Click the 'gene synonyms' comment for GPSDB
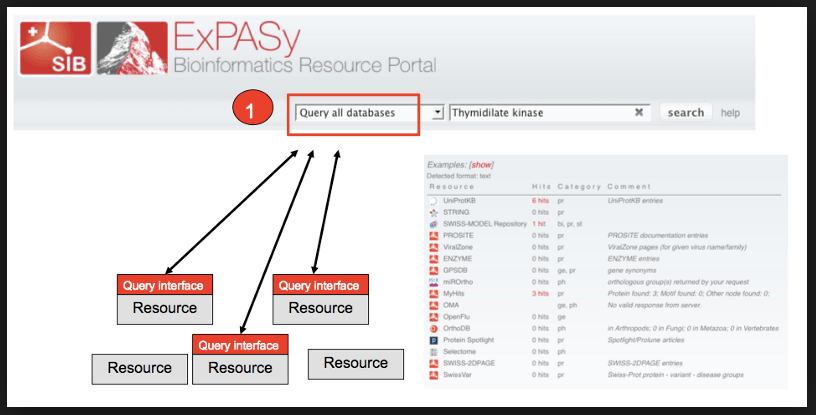Image resolution: width=816 pixels, height=415 pixels. (x=632, y=270)
